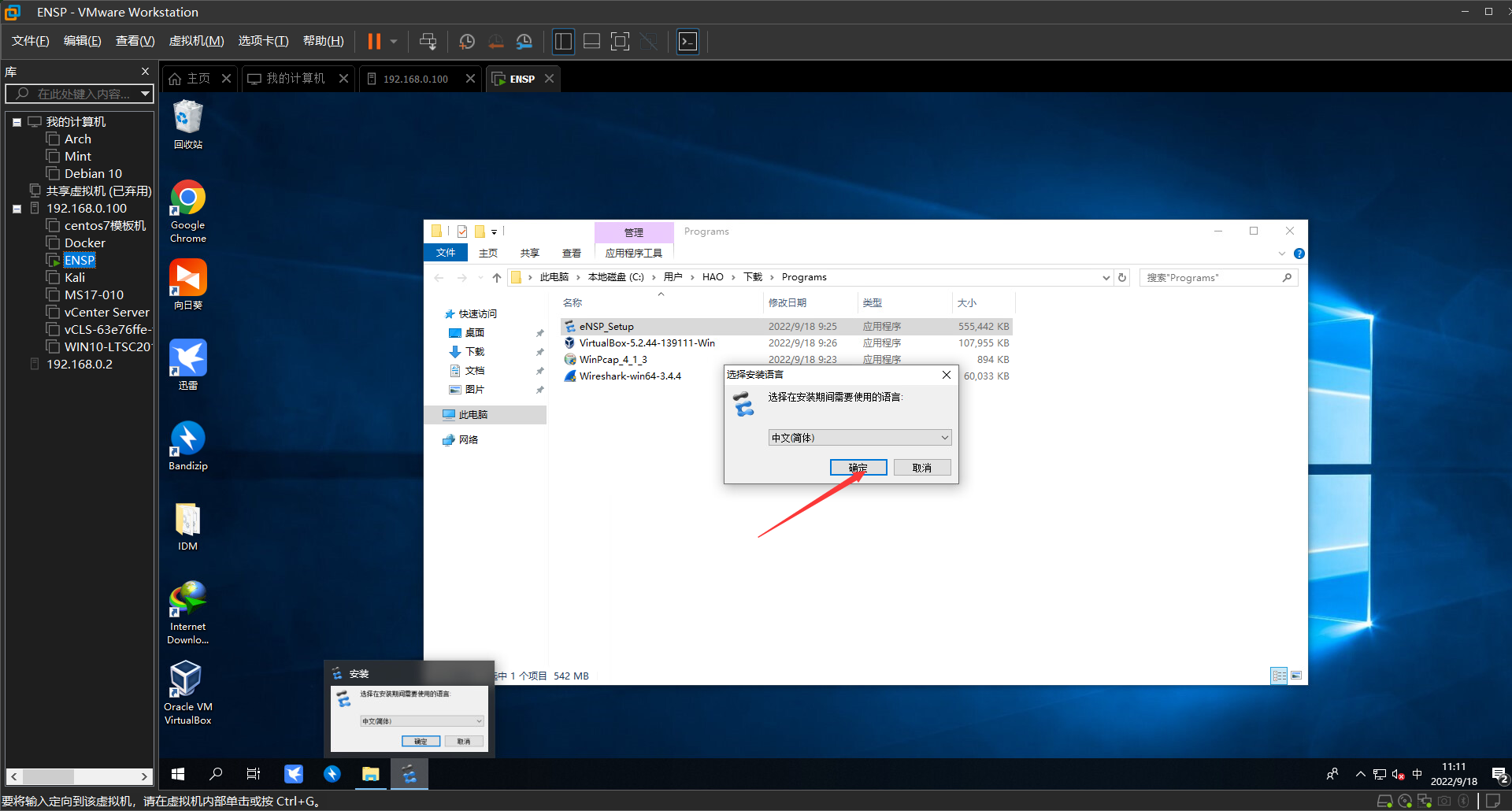Open the console view icon
Image resolution: width=1512 pixels, height=811 pixels.
click(x=687, y=41)
